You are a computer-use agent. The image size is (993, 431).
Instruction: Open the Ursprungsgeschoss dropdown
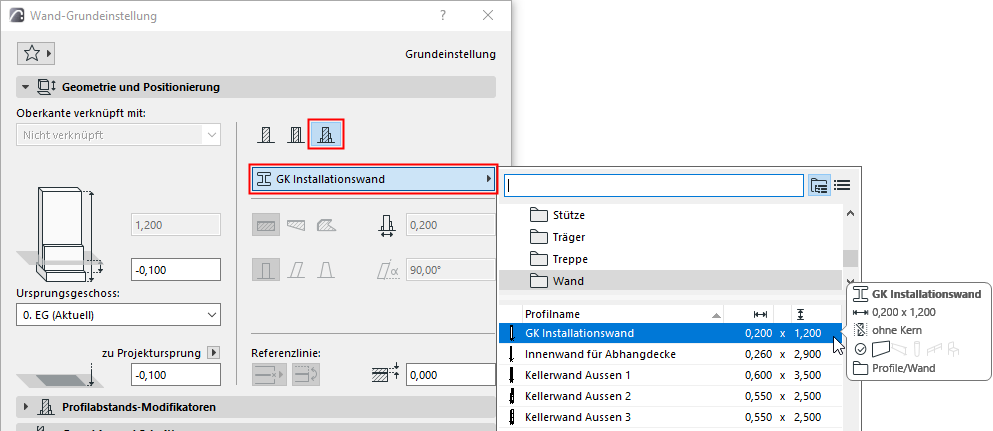coord(119,316)
